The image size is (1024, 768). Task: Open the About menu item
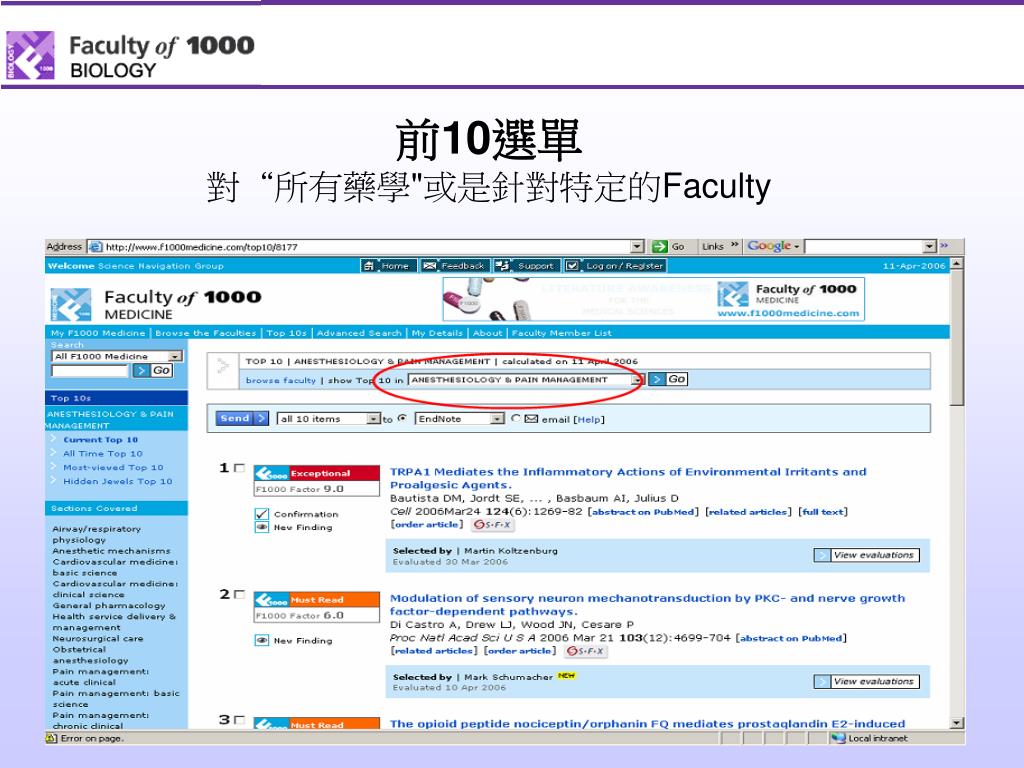pos(488,333)
